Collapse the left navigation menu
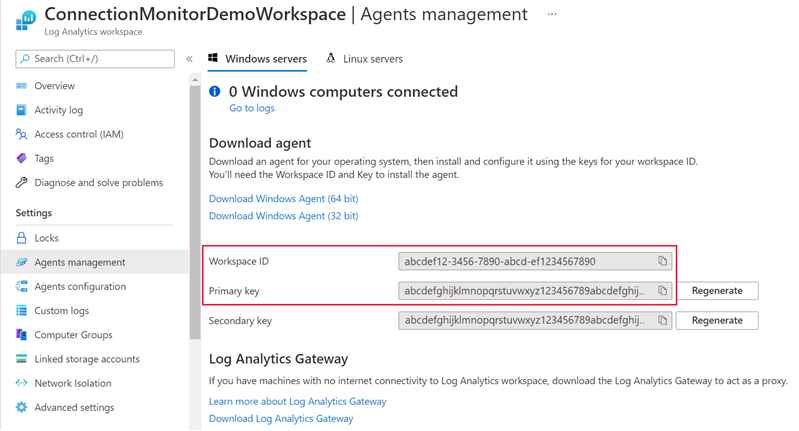Image resolution: width=799 pixels, height=431 pixels. [x=189, y=59]
